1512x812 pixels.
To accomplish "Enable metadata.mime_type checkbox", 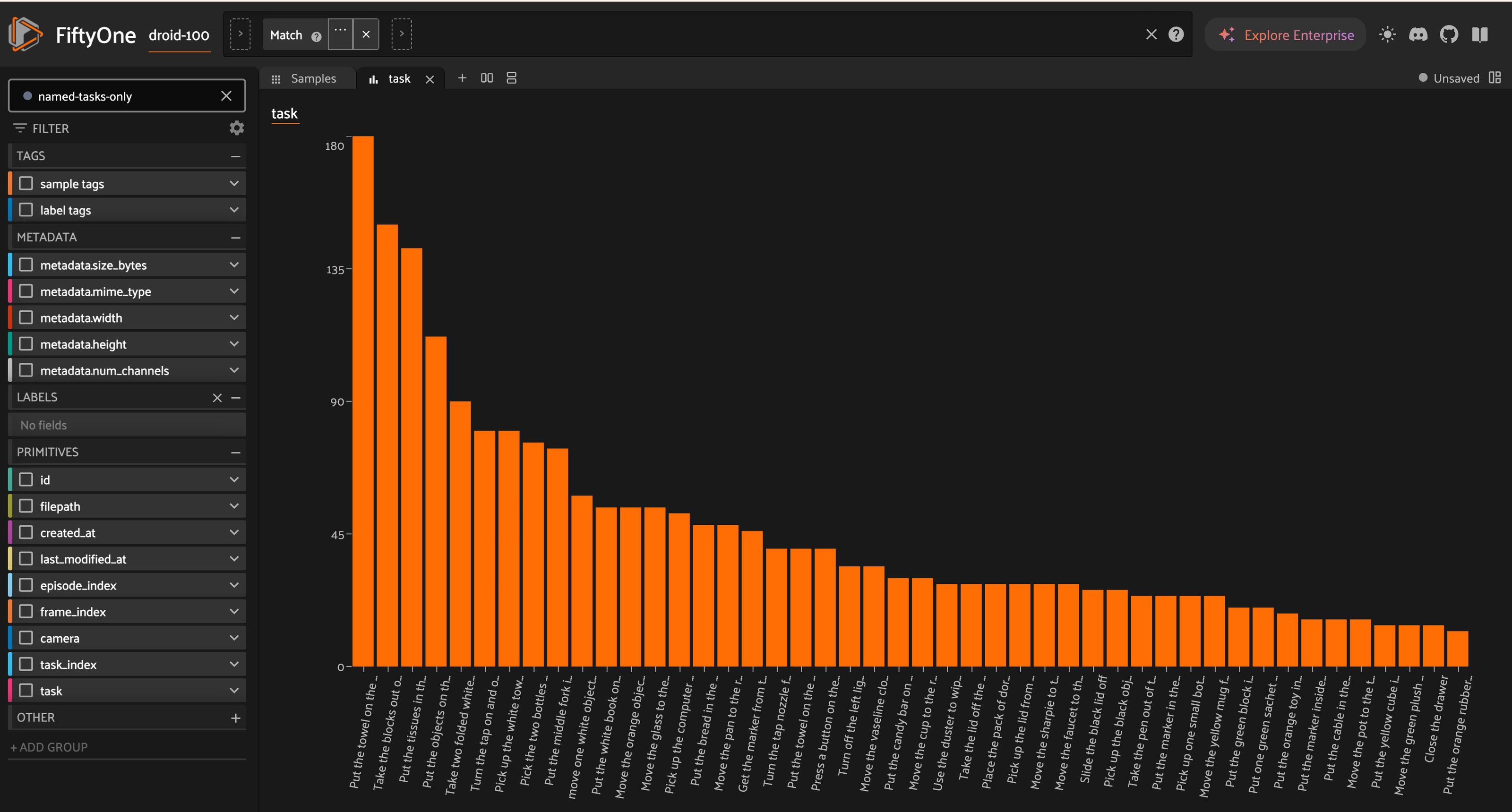I will [26, 291].
